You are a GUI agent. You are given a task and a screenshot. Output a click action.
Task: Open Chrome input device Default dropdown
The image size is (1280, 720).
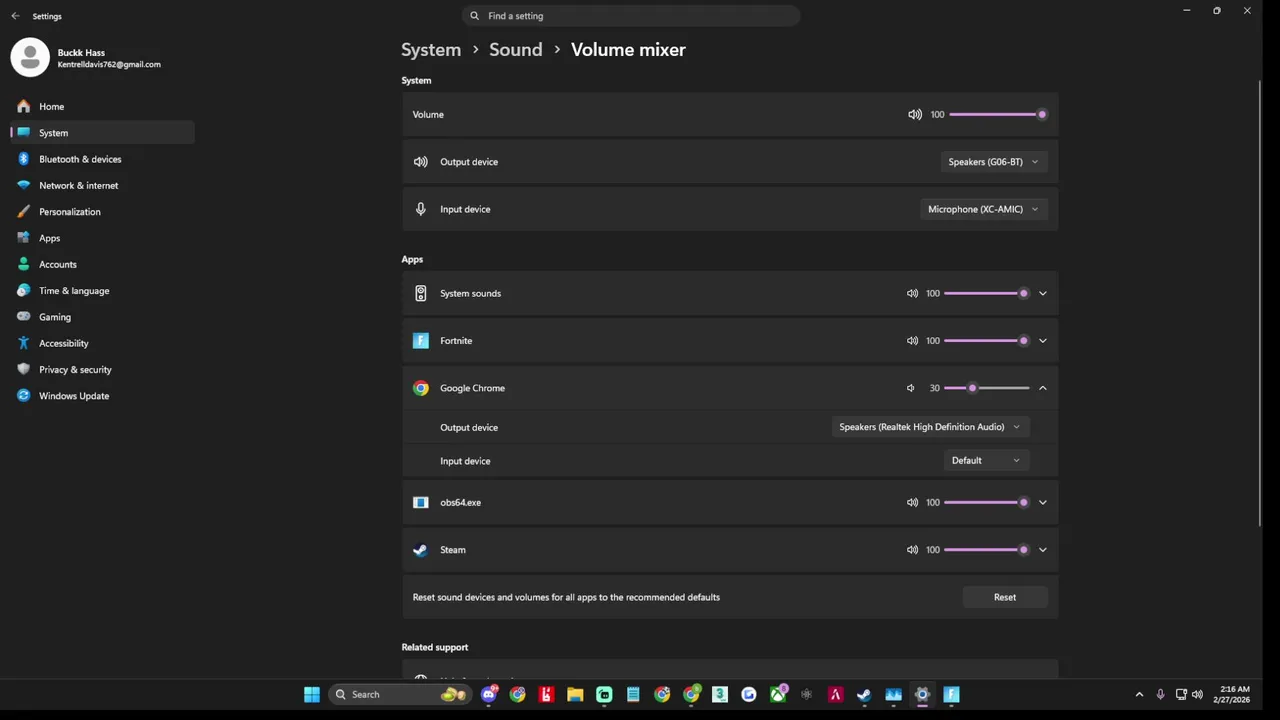coord(986,461)
